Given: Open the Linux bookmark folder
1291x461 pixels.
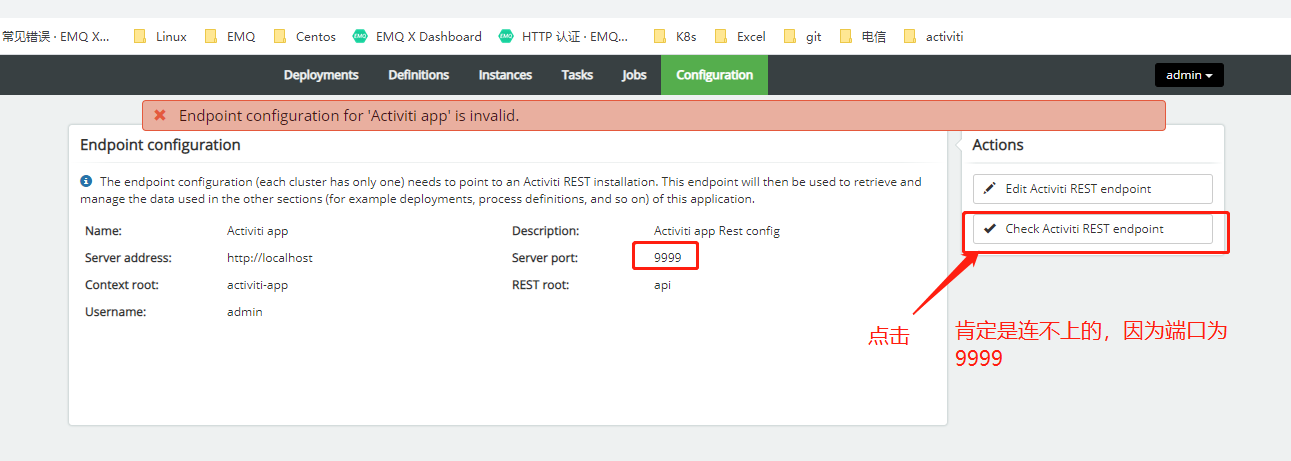Looking at the screenshot, I should [x=160, y=36].
